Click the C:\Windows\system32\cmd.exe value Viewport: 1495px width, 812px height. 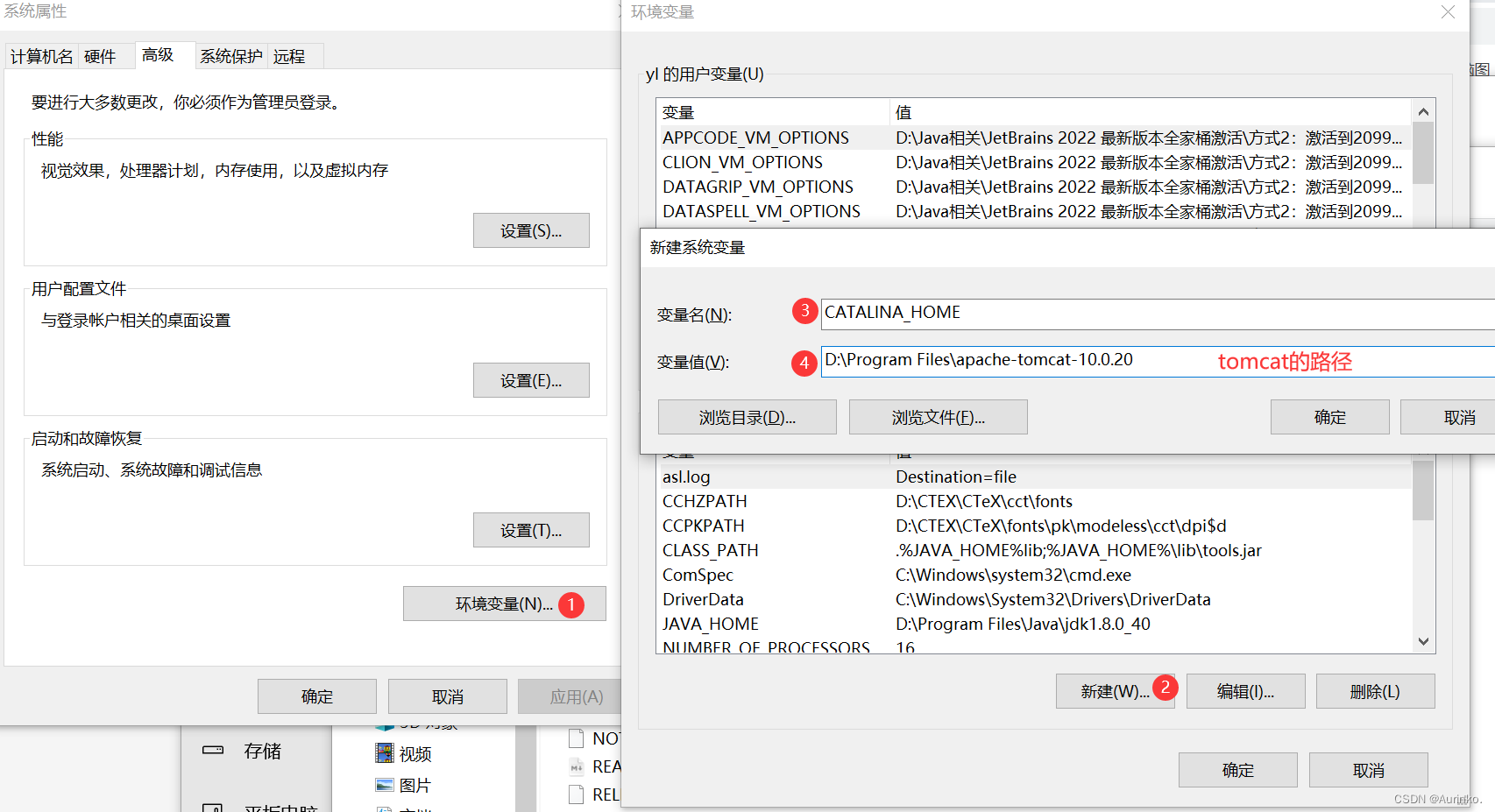click(1013, 575)
